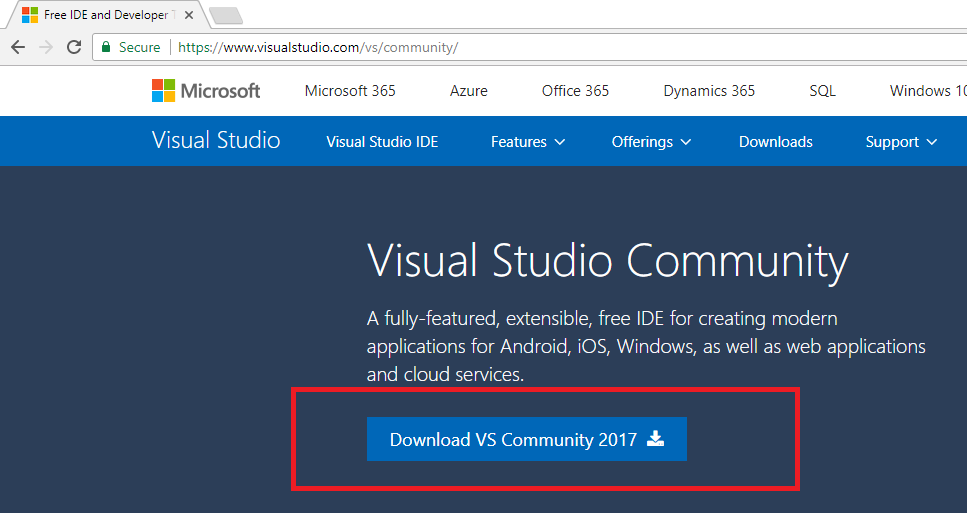Click the Secure label in address bar
The image size is (967, 513).
pos(139,47)
